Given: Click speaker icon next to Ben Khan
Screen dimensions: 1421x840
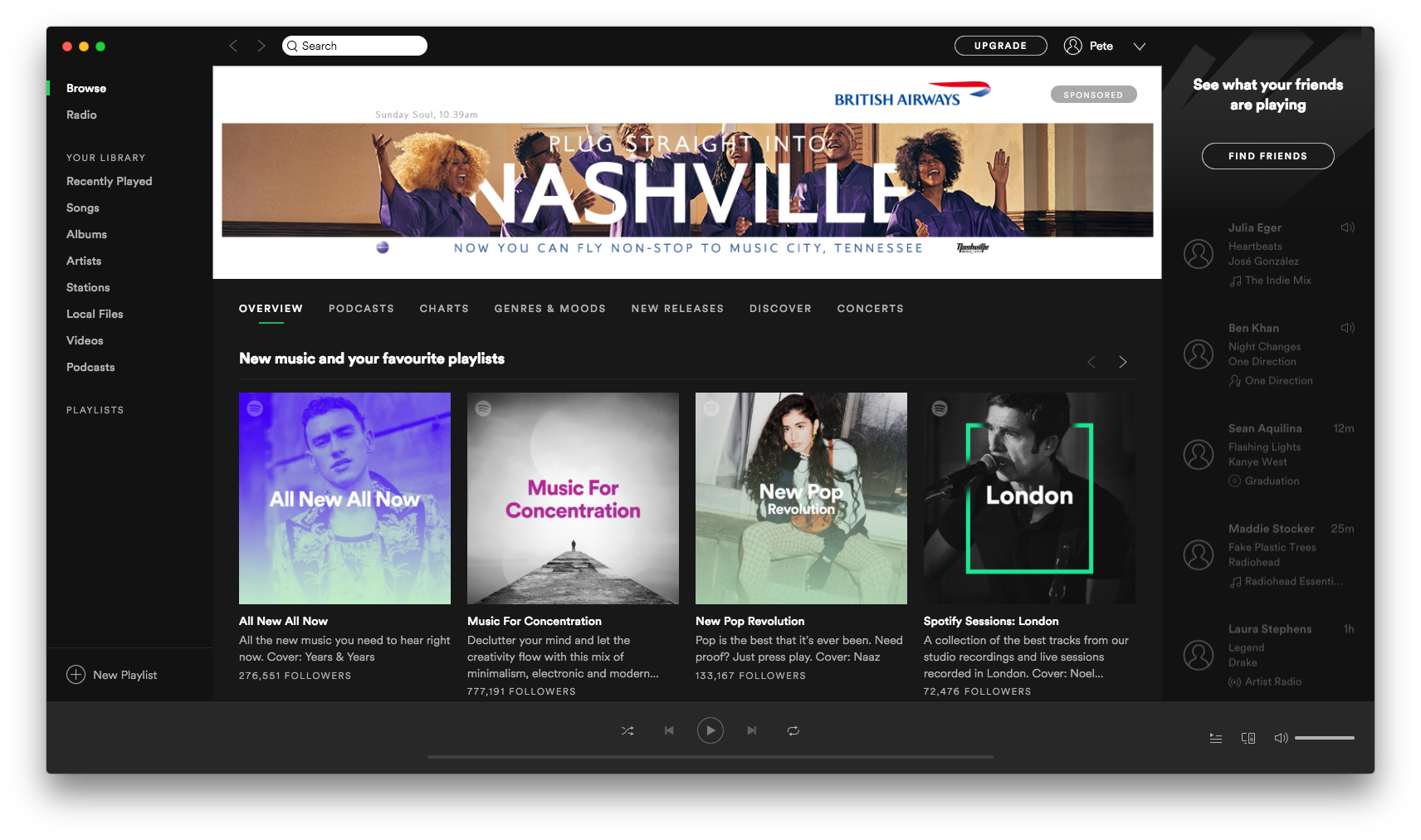Looking at the screenshot, I should point(1347,328).
